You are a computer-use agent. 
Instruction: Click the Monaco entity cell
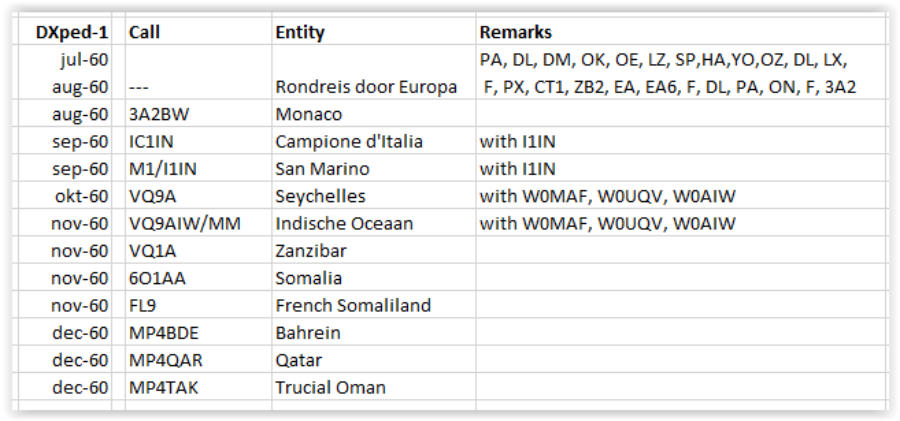(308, 115)
